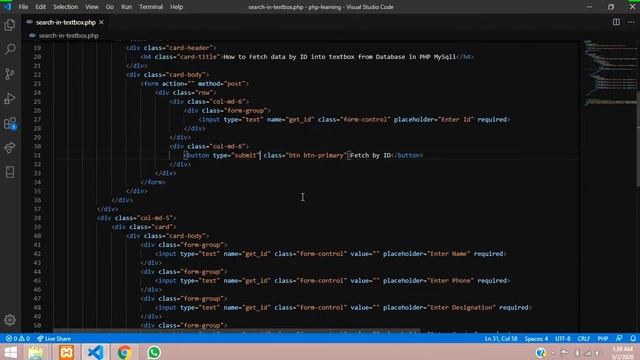Open the Windows Start button
Viewport: 640px width, 360px height.
point(10,352)
